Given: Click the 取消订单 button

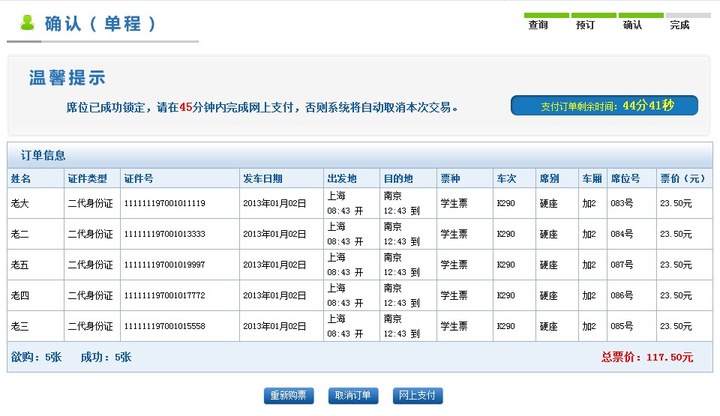Looking at the screenshot, I should coord(353,396).
